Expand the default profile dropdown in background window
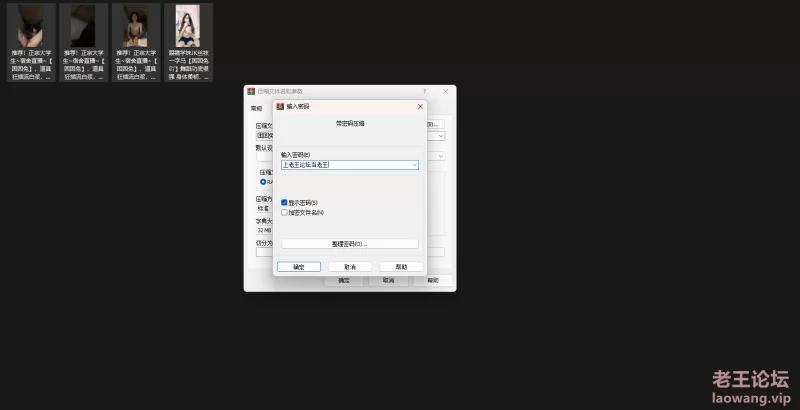Image resolution: width=800 pixels, height=410 pixels. [x=441, y=156]
